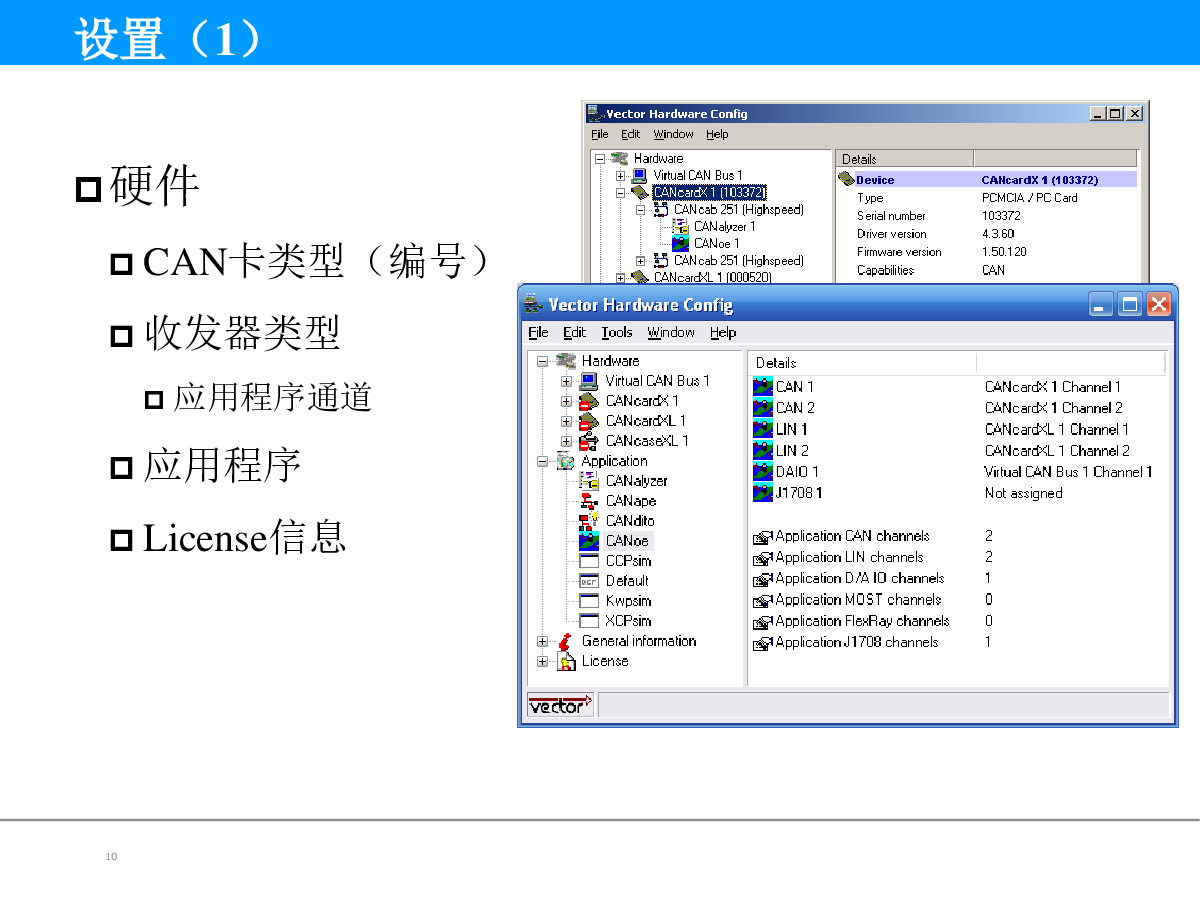Open the Tools menu
Viewport: 1200px width, 900px height.
(x=617, y=333)
